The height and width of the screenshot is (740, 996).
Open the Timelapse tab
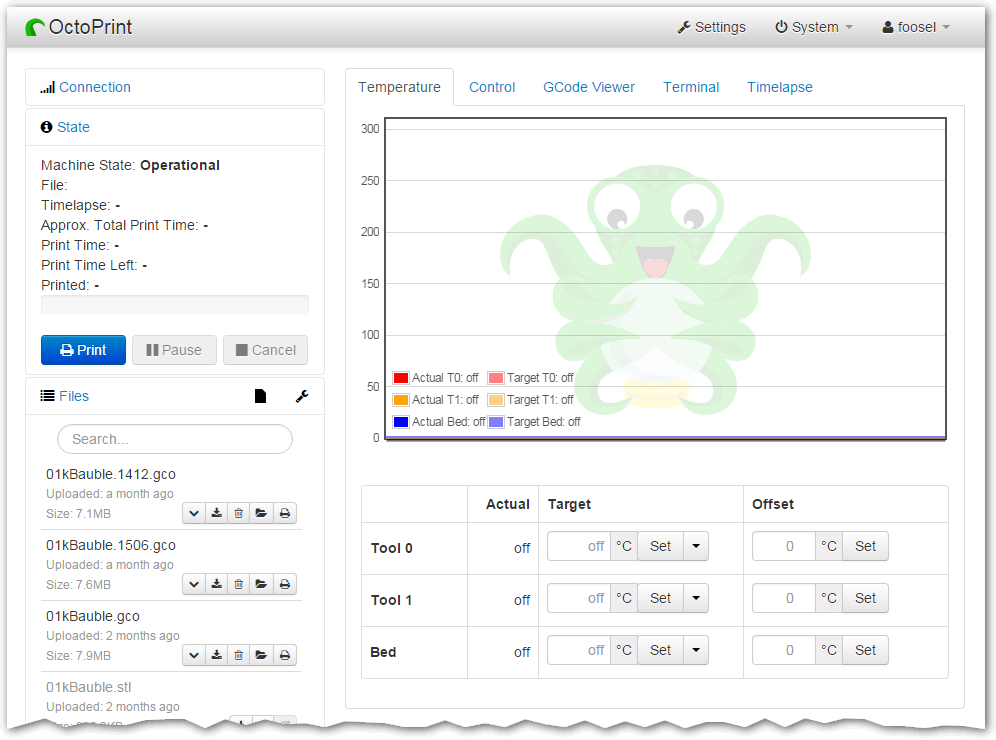click(779, 87)
